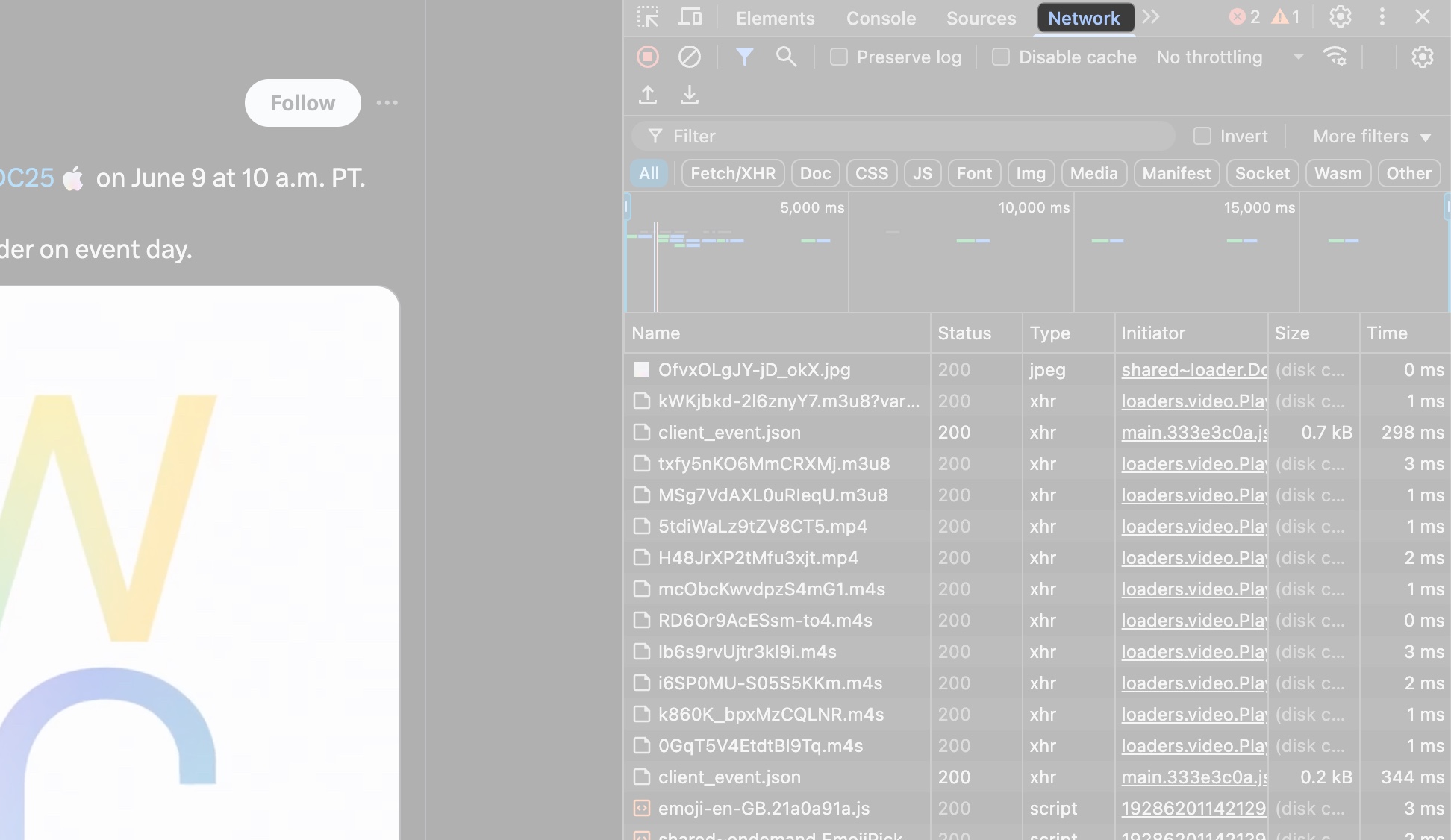Screen dimensions: 1451x840
Task: Open the network request search
Action: [x=785, y=57]
